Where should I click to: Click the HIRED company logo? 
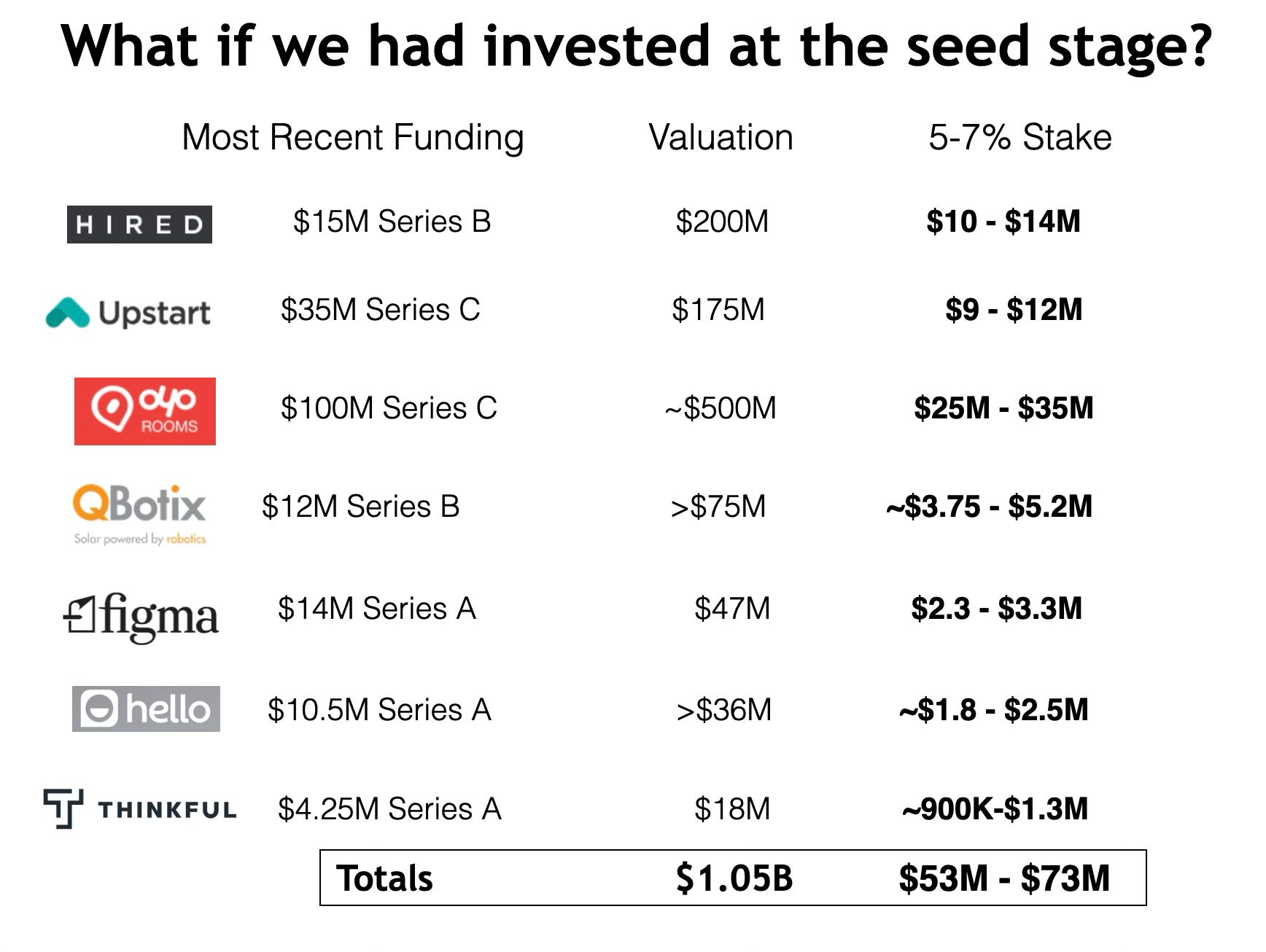(139, 225)
